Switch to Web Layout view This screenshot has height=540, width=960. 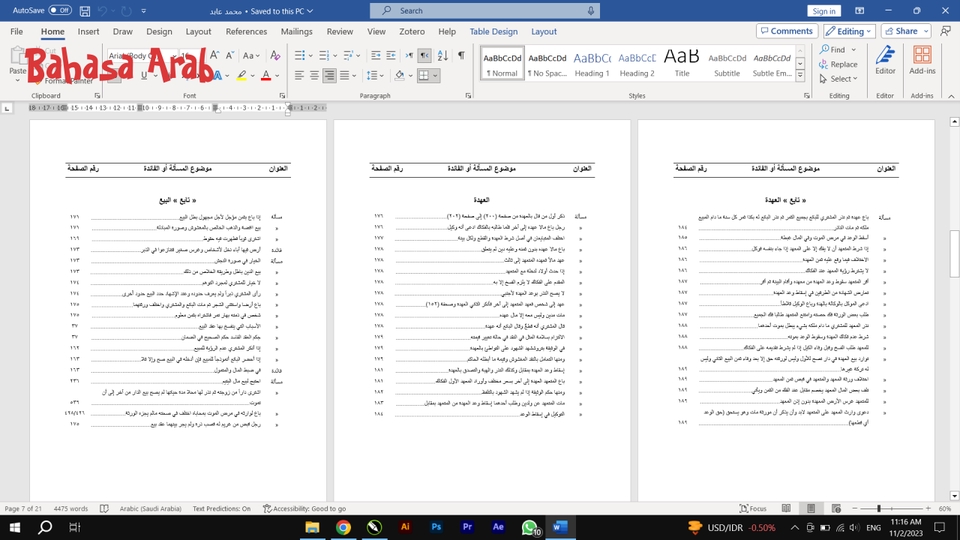point(836,508)
